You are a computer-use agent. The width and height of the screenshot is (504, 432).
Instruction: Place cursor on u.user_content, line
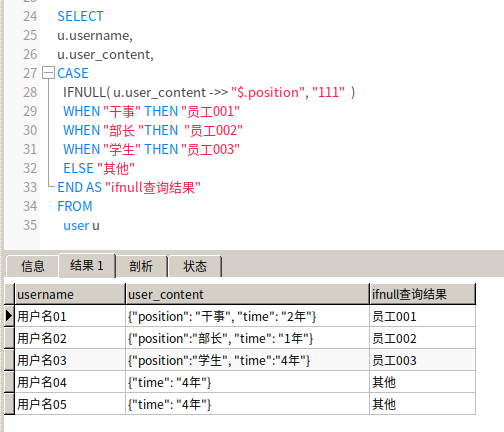click(x=105, y=54)
